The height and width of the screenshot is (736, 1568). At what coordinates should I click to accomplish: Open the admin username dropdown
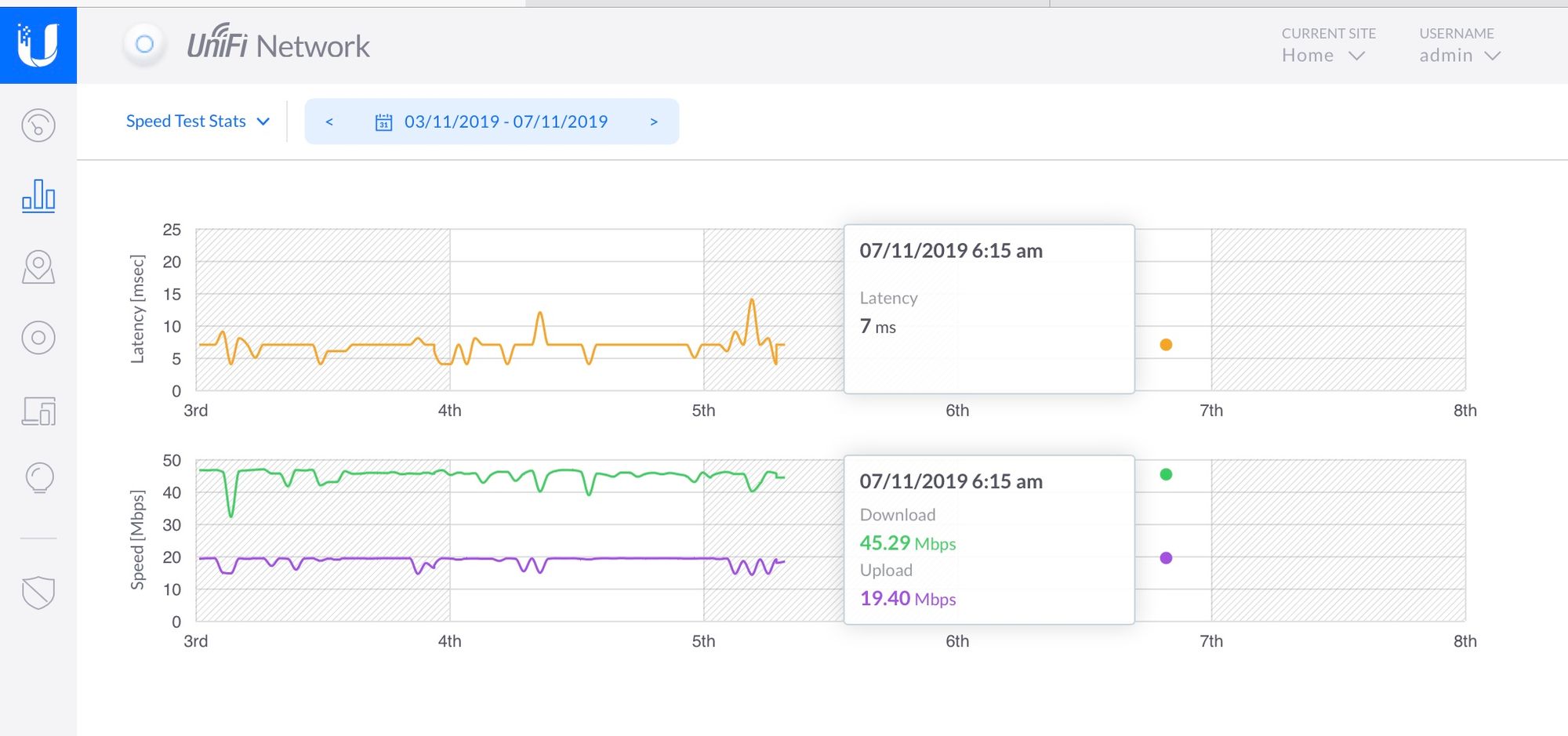point(1459,56)
